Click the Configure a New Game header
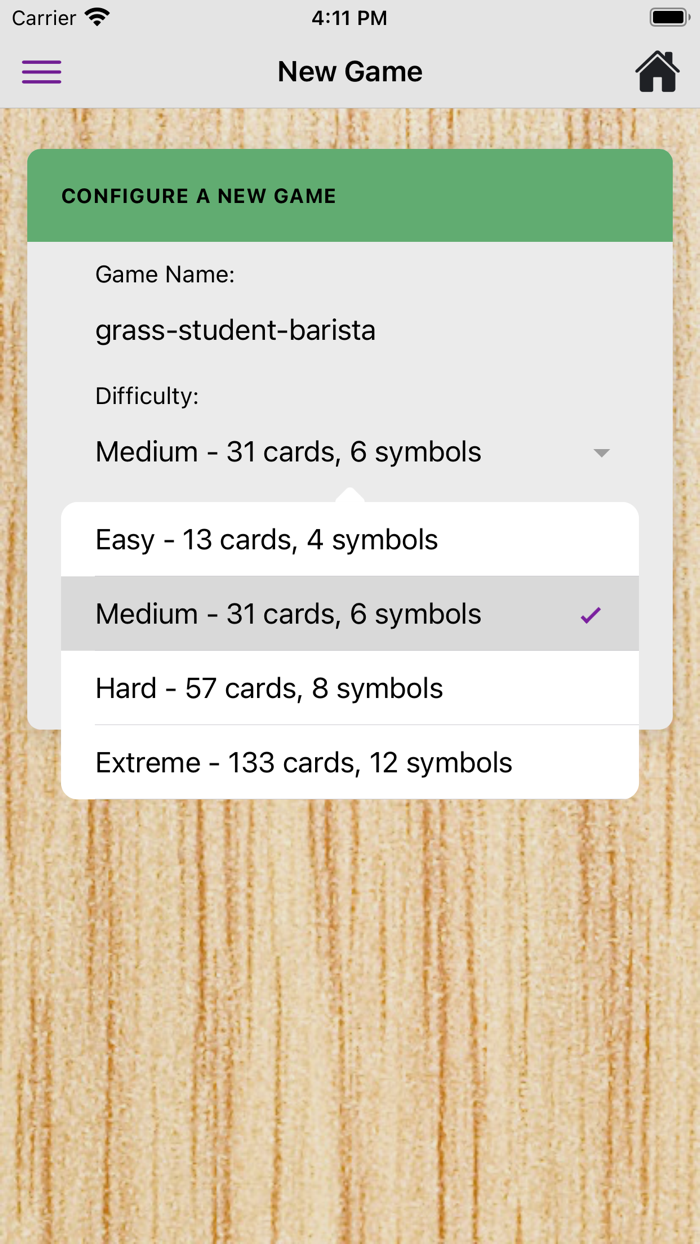This screenshot has height=1244, width=700. tap(199, 196)
